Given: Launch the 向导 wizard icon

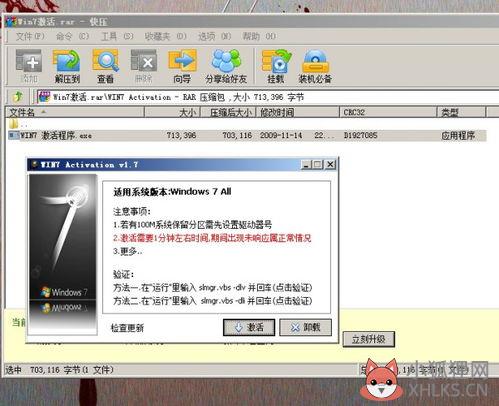Looking at the screenshot, I should pos(182,66).
